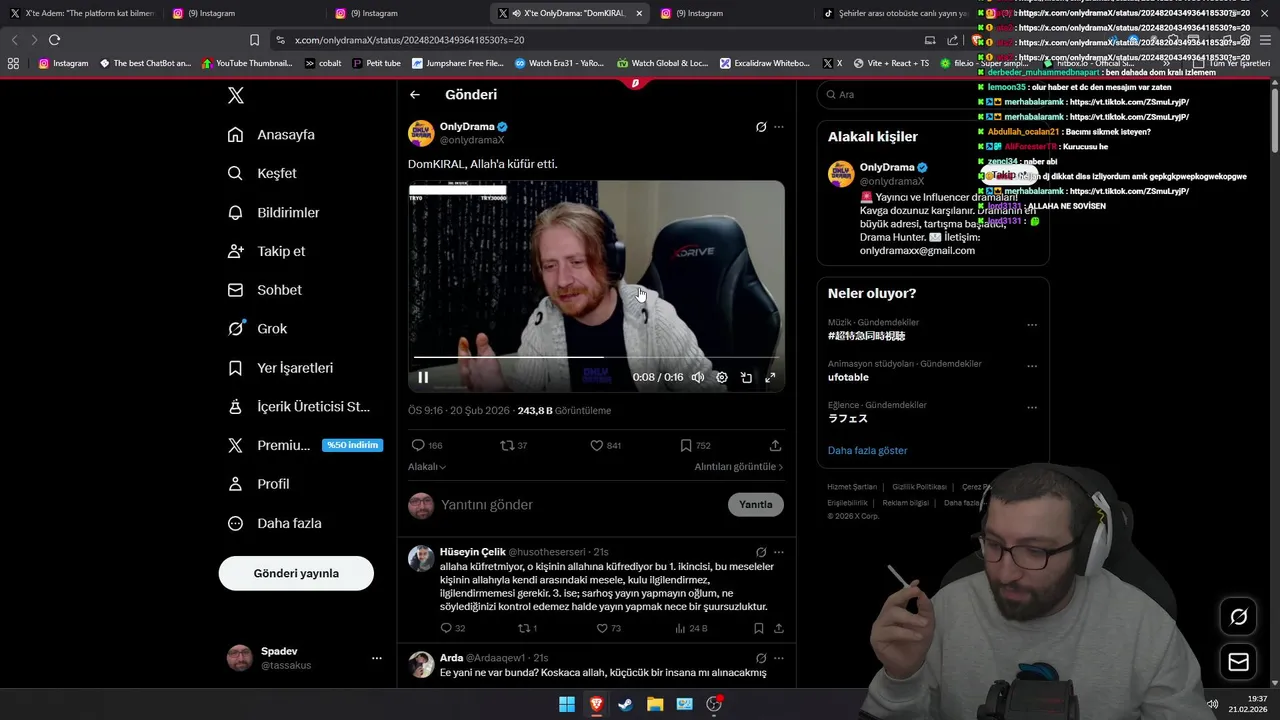
Task: Open Takip et in sidebar
Action: click(x=266, y=251)
